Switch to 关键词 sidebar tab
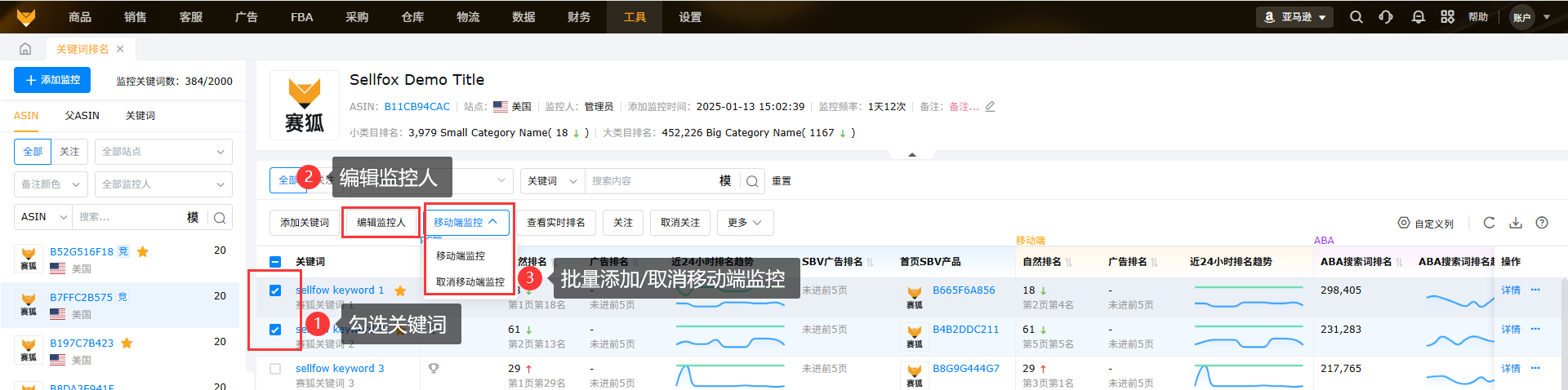Screen dimensions: 1568x390 click(x=140, y=116)
